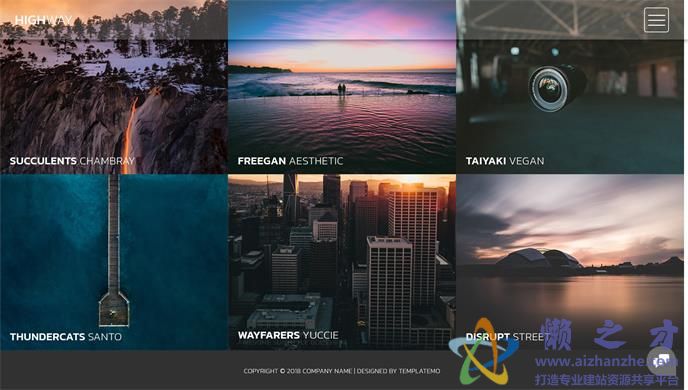
Task: Click the FREEGAN AESTHETIC caption
Action: pyautogui.click(x=290, y=161)
